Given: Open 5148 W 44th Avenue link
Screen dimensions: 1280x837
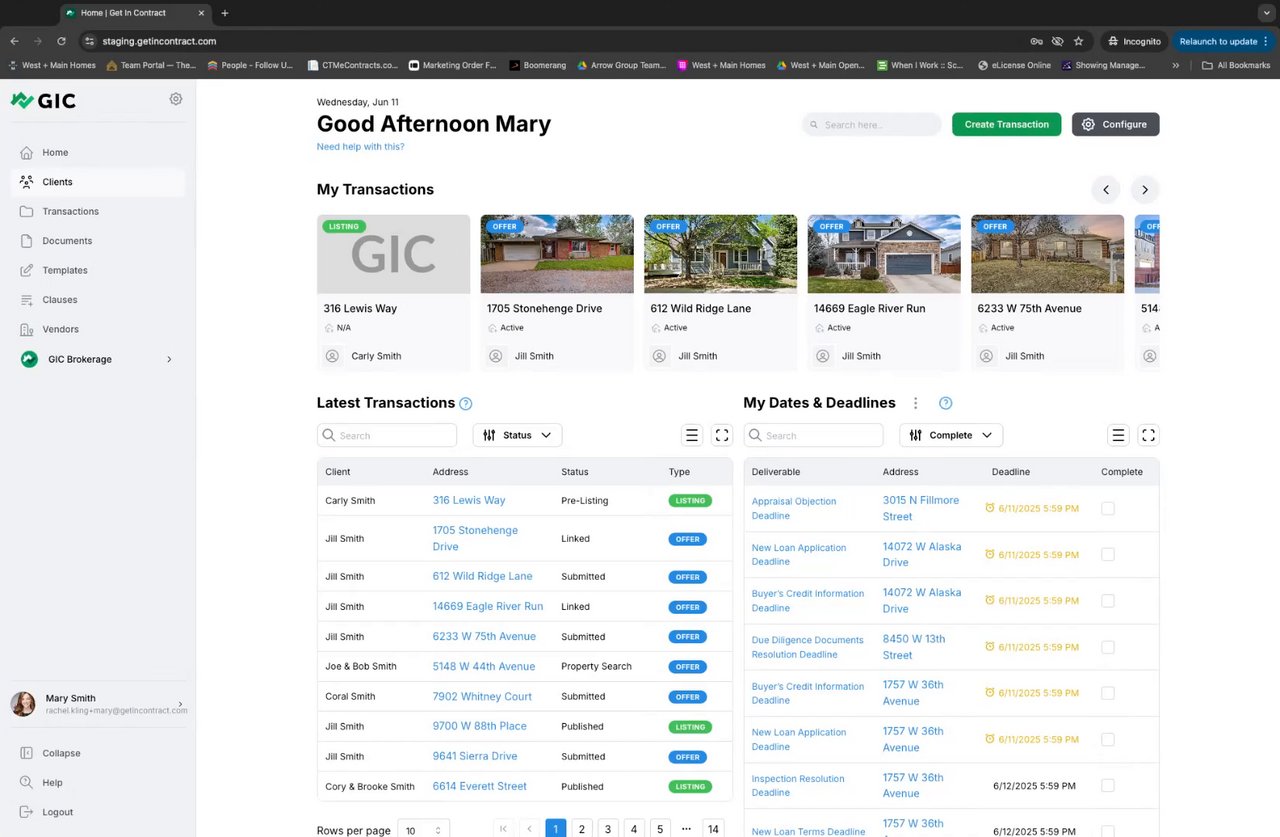Looking at the screenshot, I should [484, 666].
